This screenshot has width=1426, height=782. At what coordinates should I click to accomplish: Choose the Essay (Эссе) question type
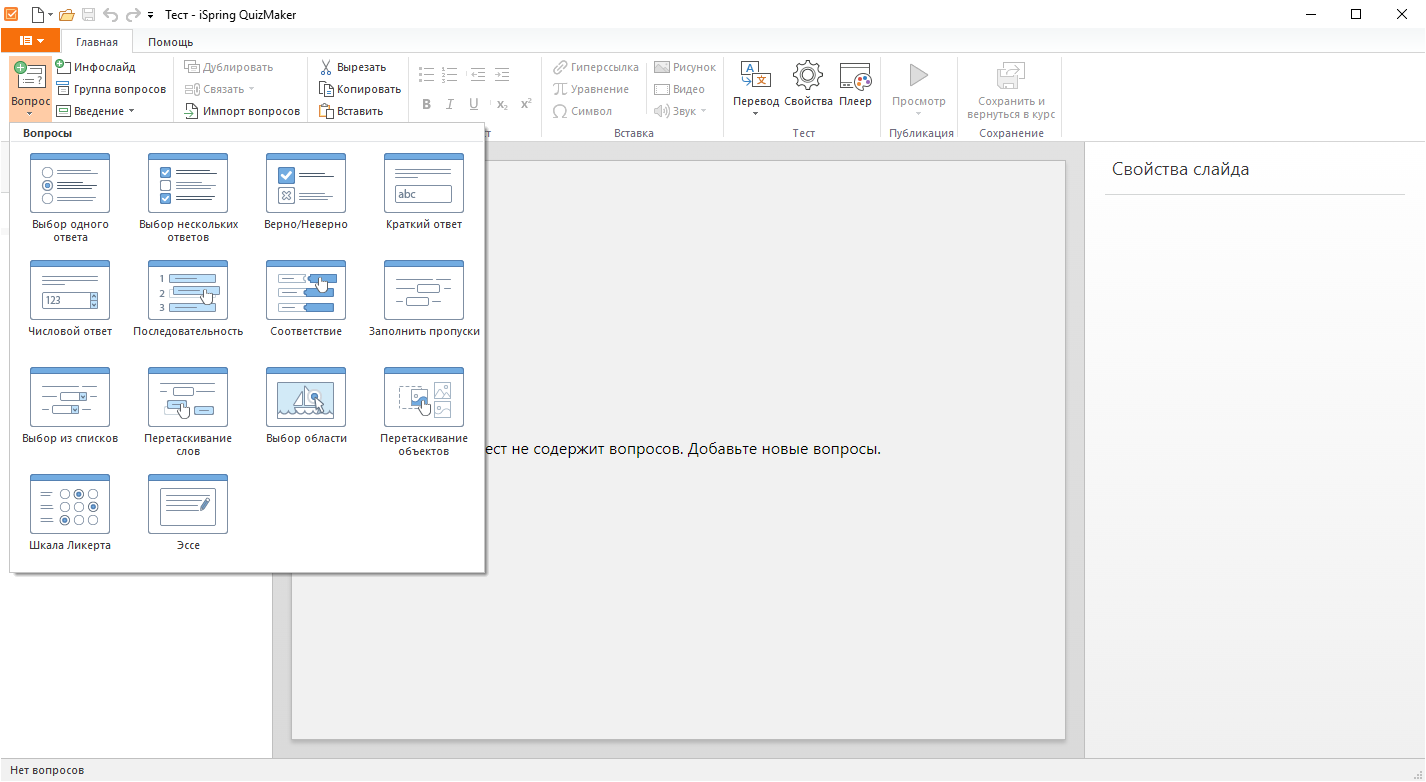tap(188, 505)
